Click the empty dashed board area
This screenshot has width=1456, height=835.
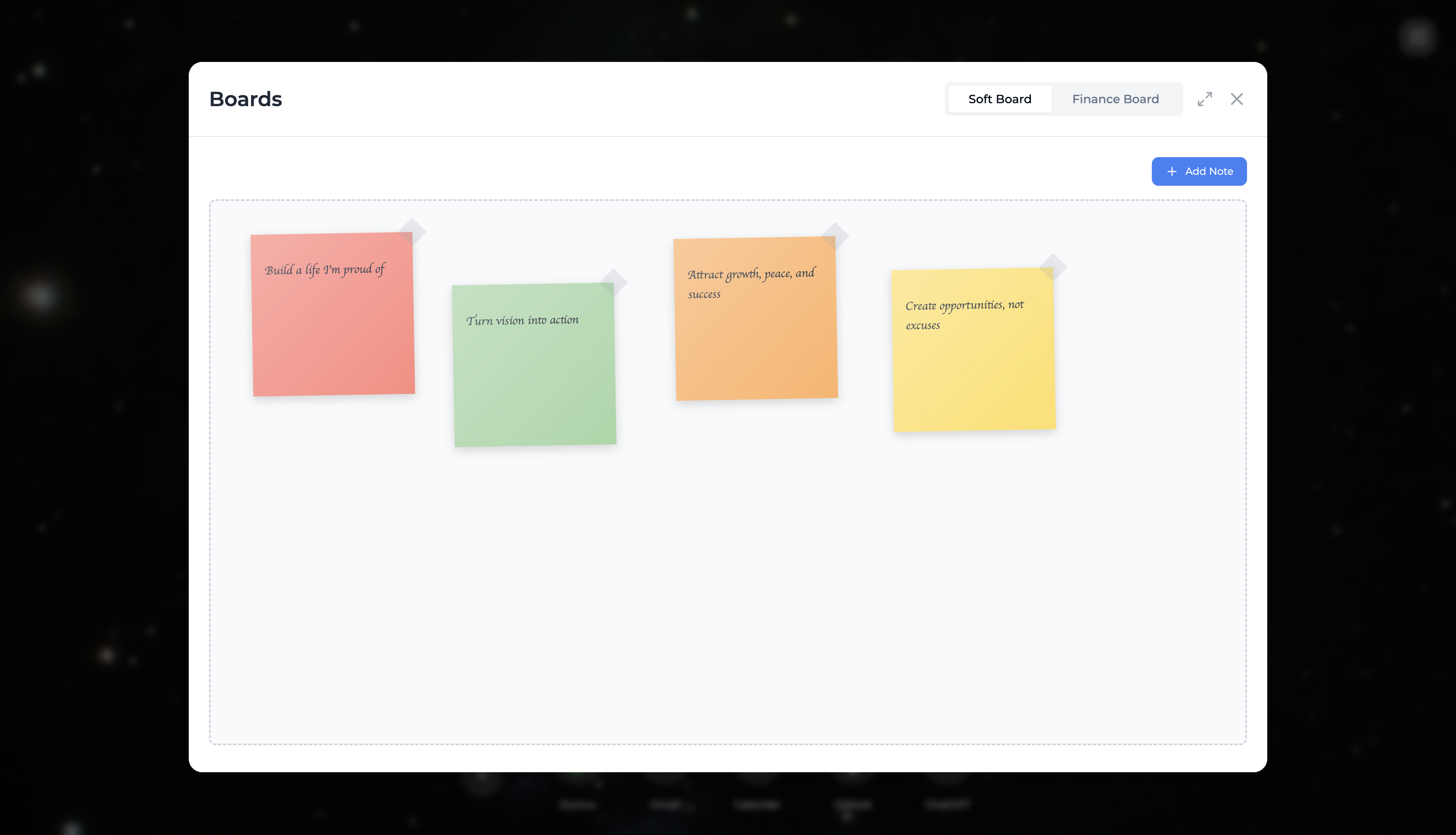[x=728, y=602]
